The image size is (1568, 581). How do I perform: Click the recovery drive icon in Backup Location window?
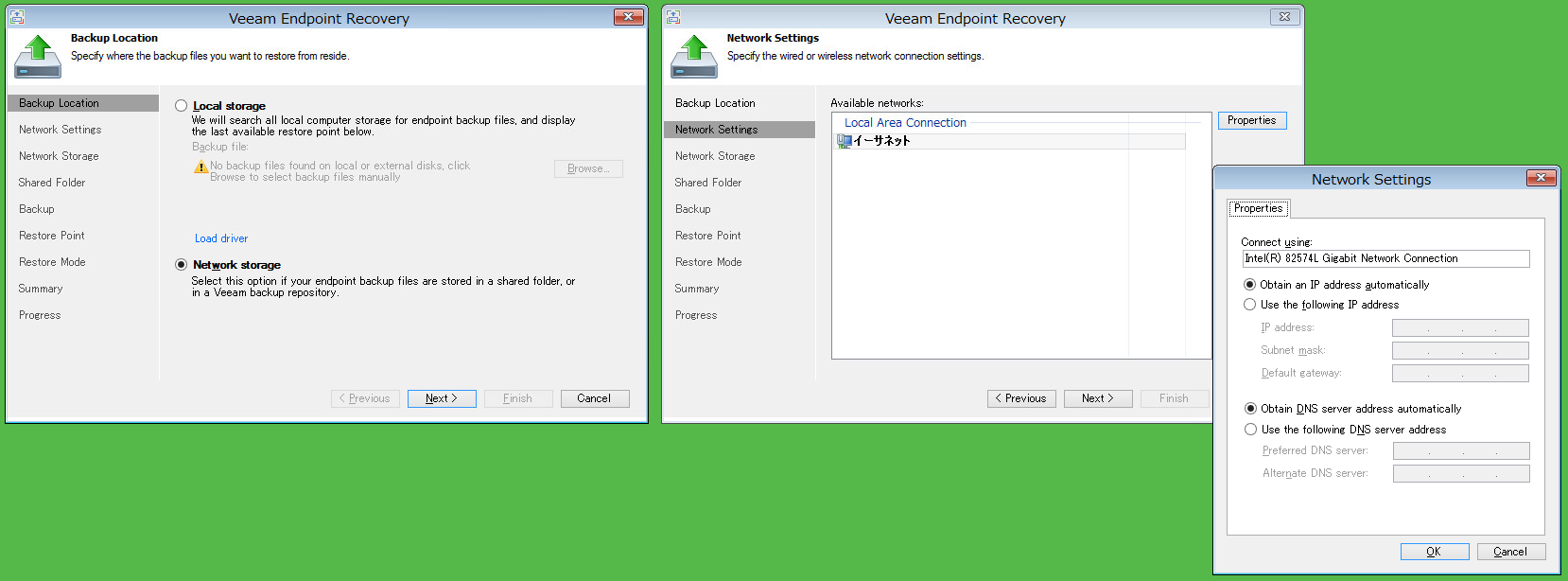tap(38, 57)
